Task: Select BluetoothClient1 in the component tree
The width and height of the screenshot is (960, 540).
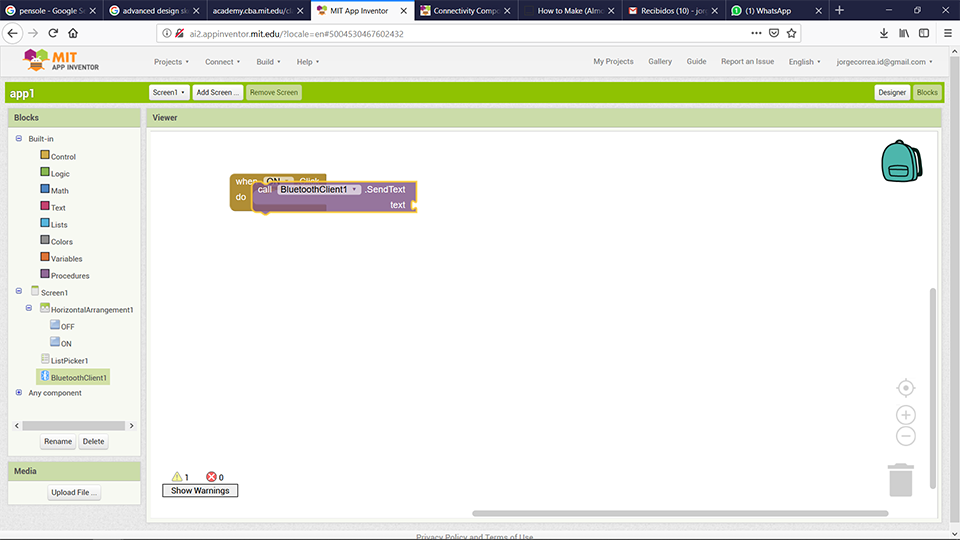Action: click(73, 377)
